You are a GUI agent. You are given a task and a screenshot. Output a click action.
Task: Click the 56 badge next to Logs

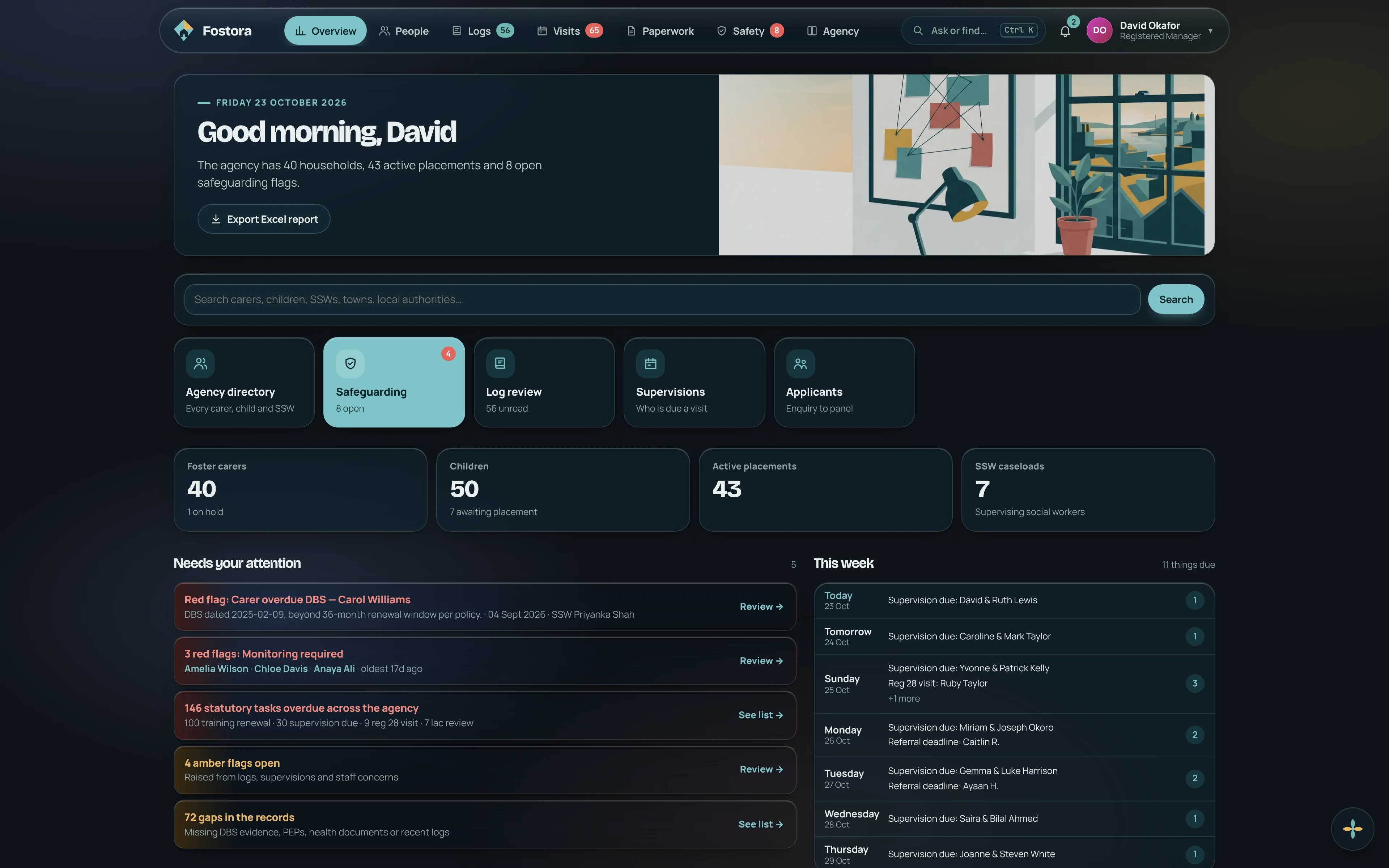pyautogui.click(x=505, y=30)
